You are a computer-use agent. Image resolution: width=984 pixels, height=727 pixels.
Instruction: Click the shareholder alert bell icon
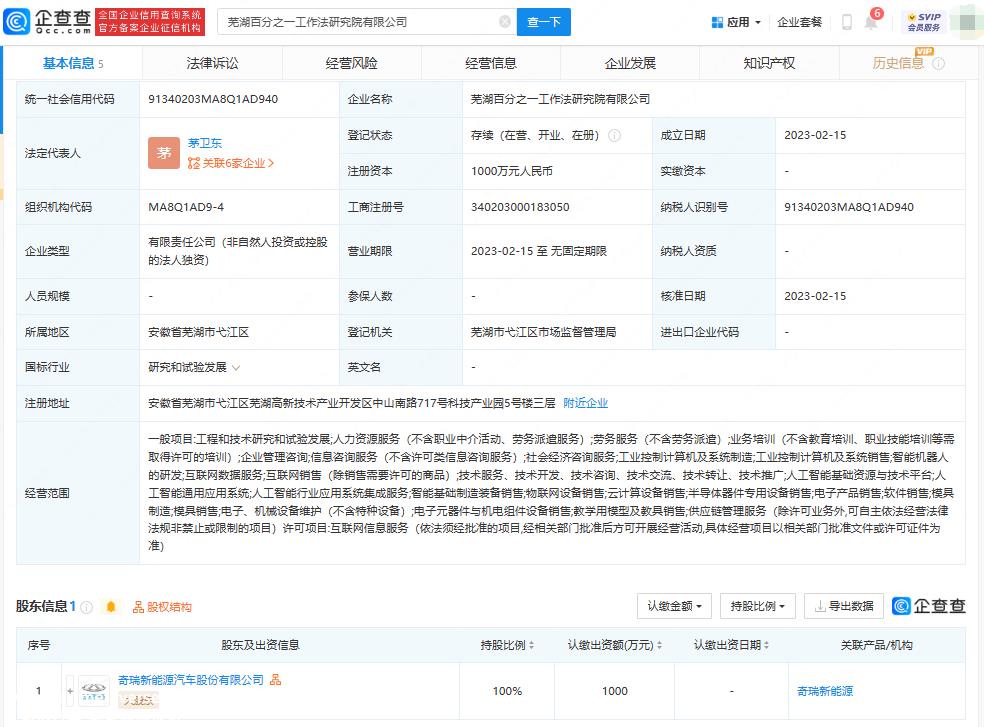(x=111, y=606)
